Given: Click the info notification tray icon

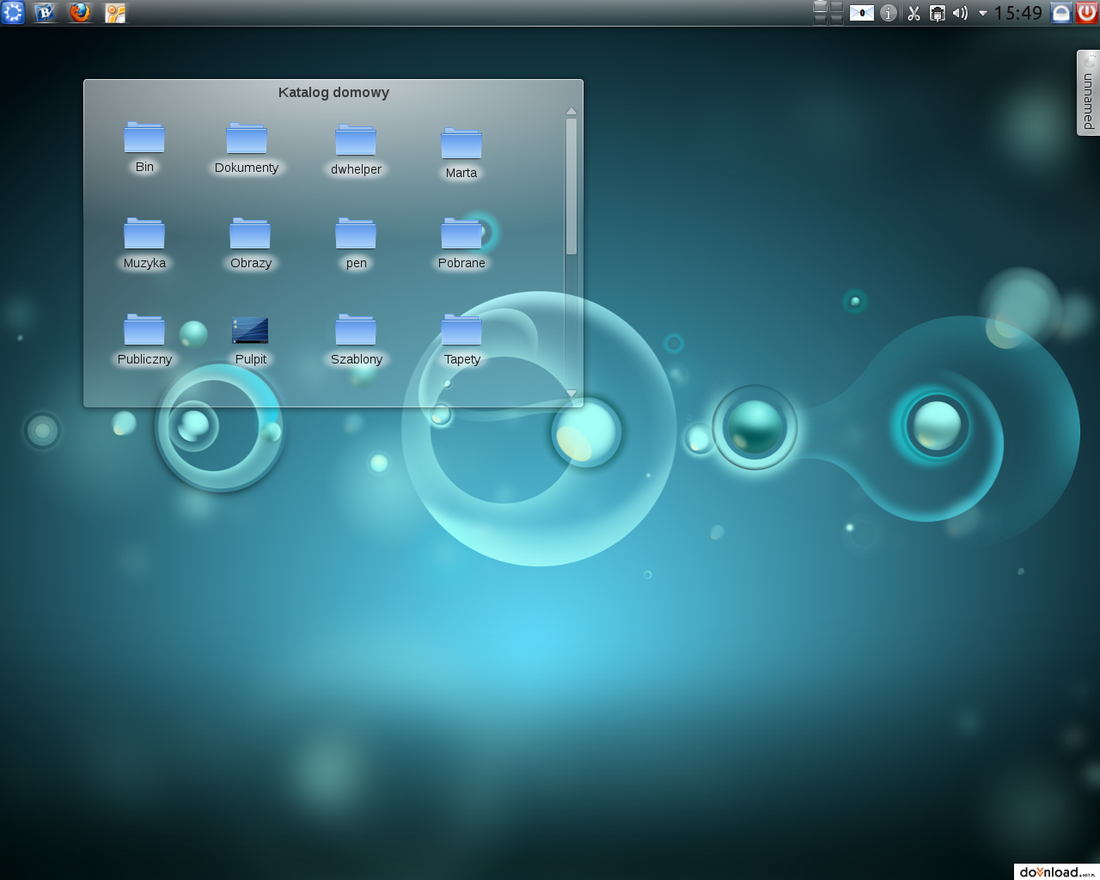Looking at the screenshot, I should point(888,13).
